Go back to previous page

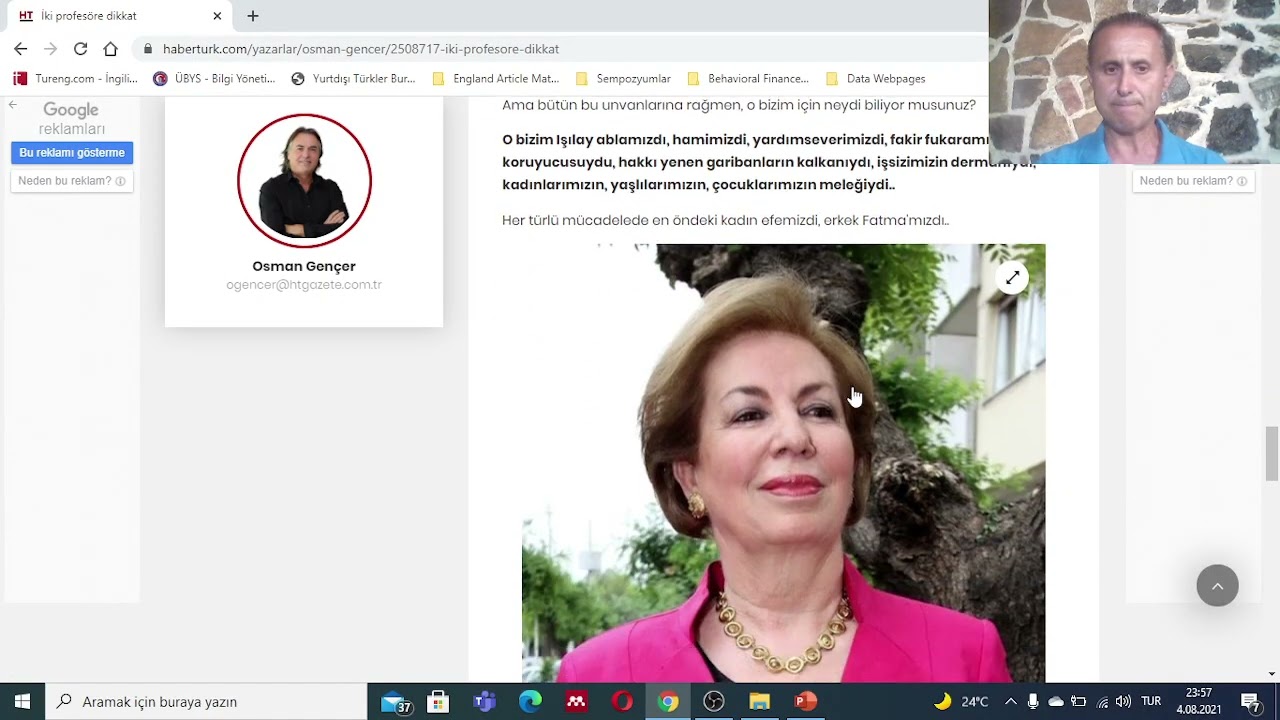(21, 48)
